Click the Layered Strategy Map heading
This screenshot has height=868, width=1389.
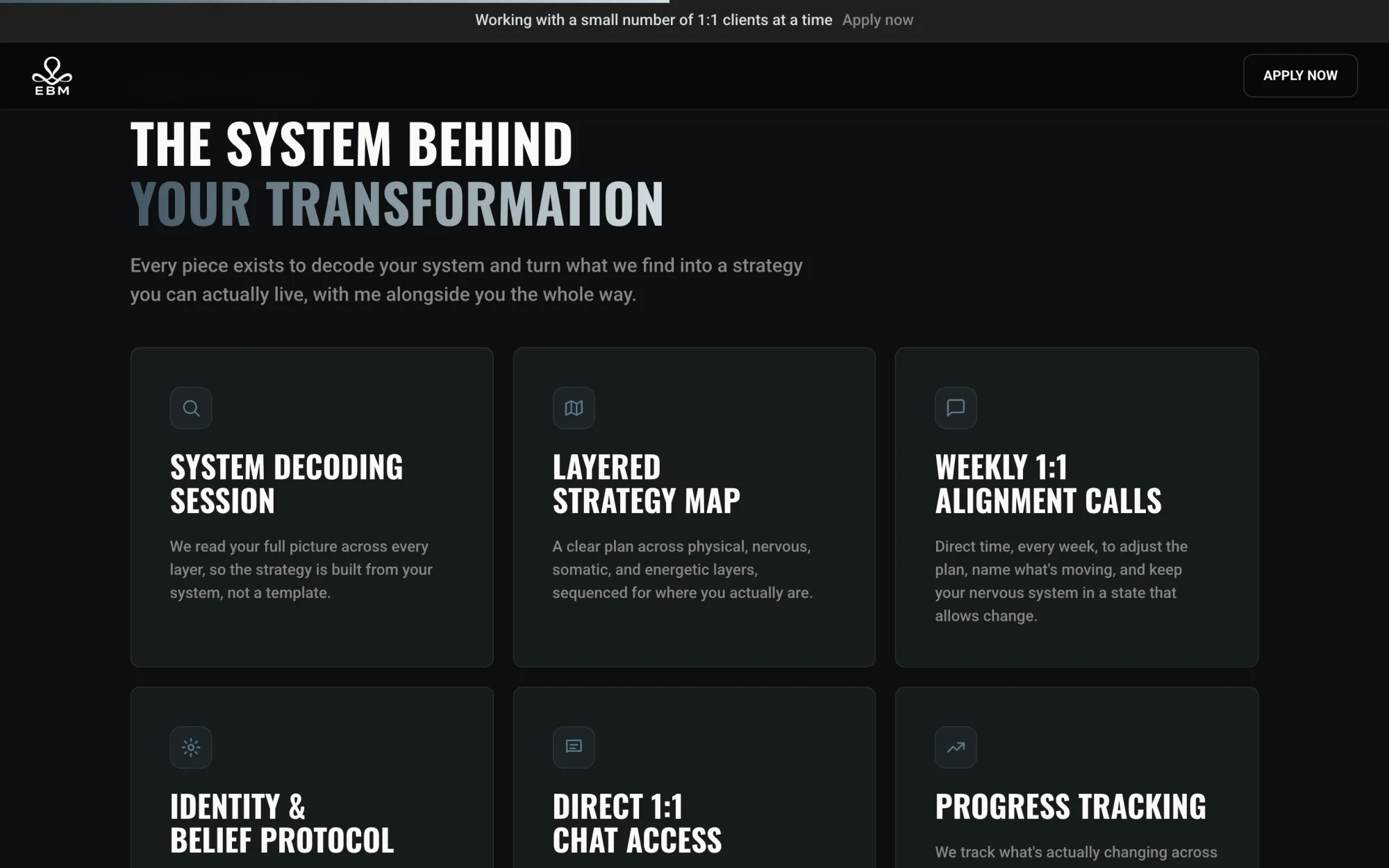point(646,484)
